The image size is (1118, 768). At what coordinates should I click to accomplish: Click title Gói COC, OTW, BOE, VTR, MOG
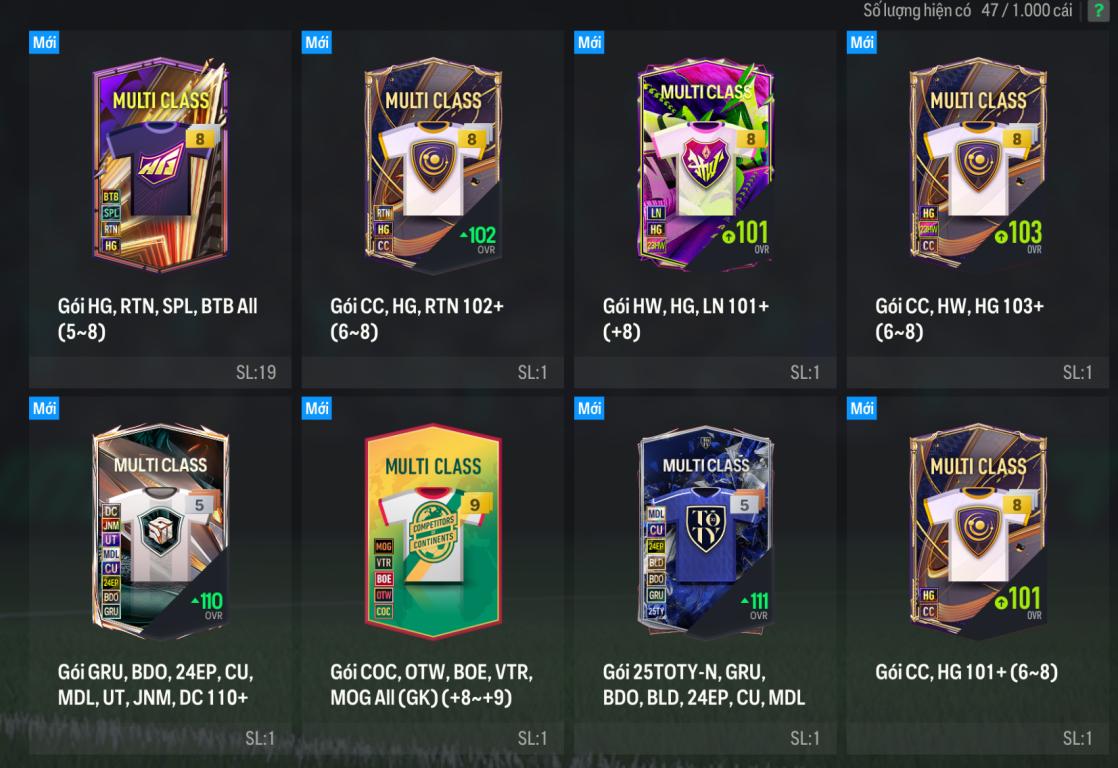point(431,685)
